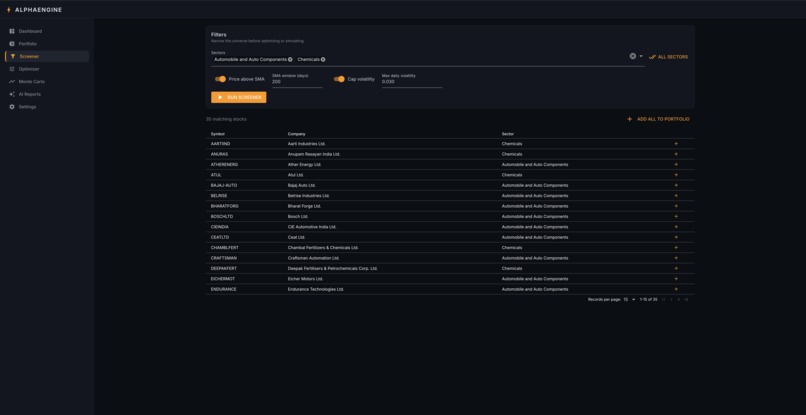The height and width of the screenshot is (415, 806).
Task: Select the Screener sidebar item
Action: click(x=47, y=57)
